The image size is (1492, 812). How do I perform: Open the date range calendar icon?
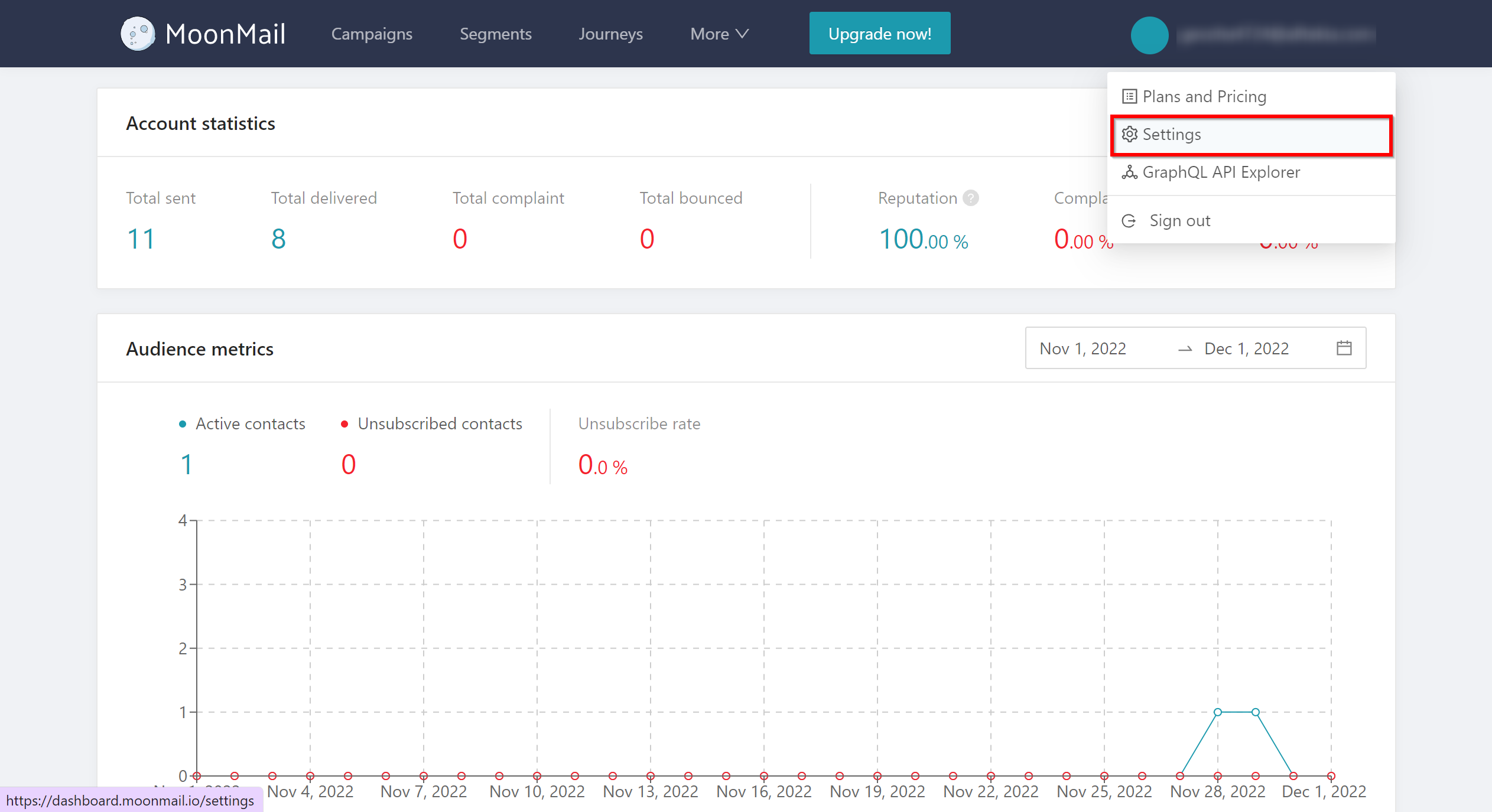[1344, 348]
